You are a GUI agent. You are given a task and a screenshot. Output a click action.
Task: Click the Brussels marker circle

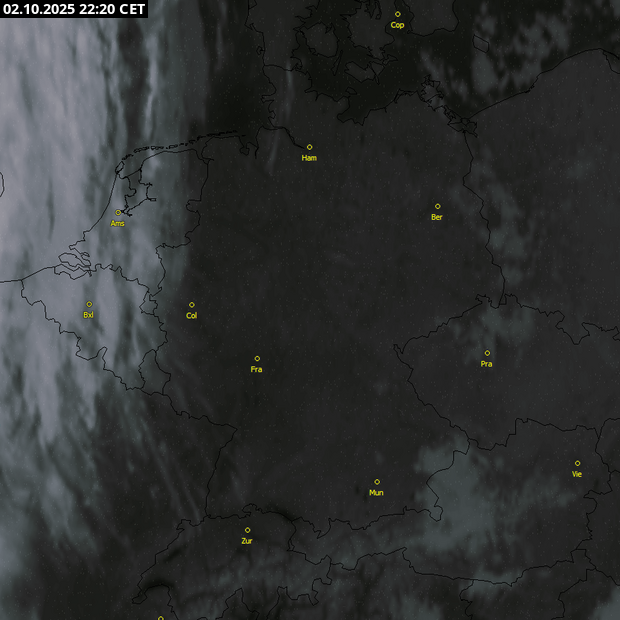click(88, 304)
